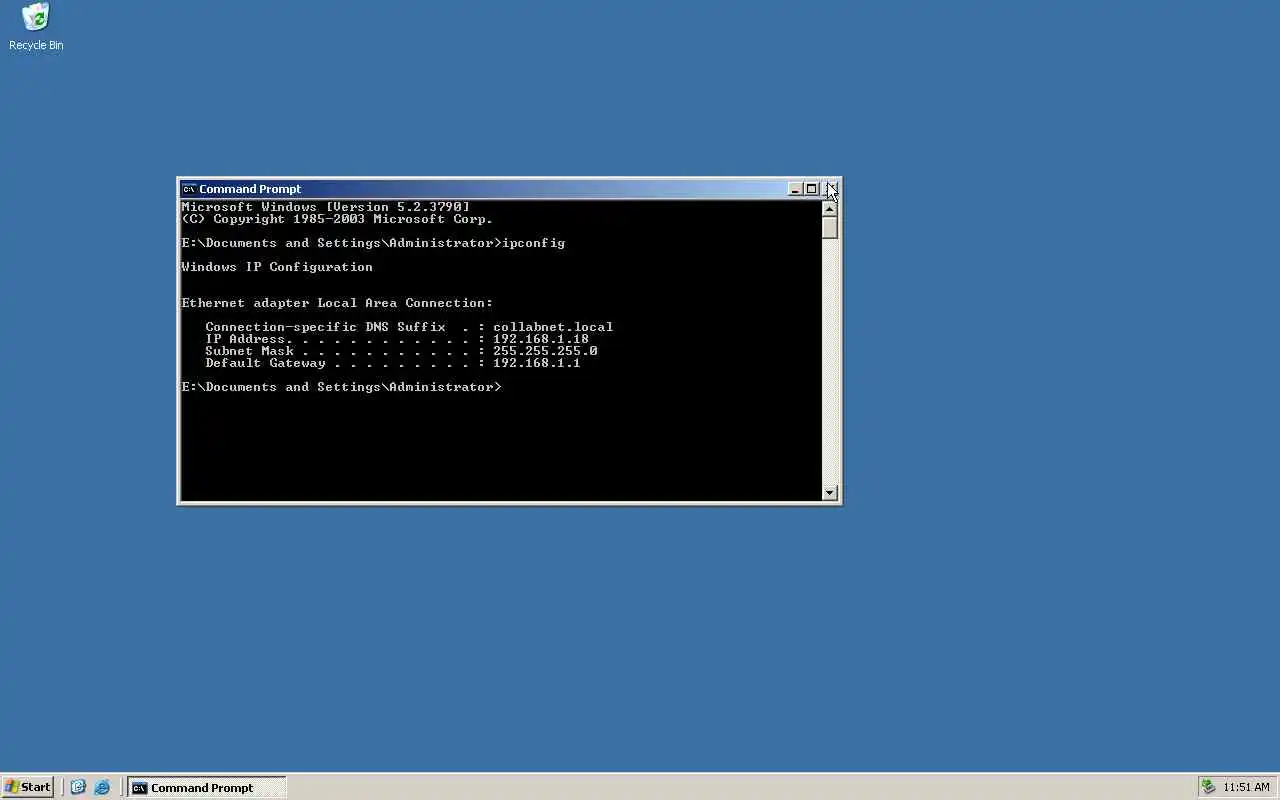1280x800 pixels.
Task: Click the scrollbar down arrow
Action: pos(830,492)
